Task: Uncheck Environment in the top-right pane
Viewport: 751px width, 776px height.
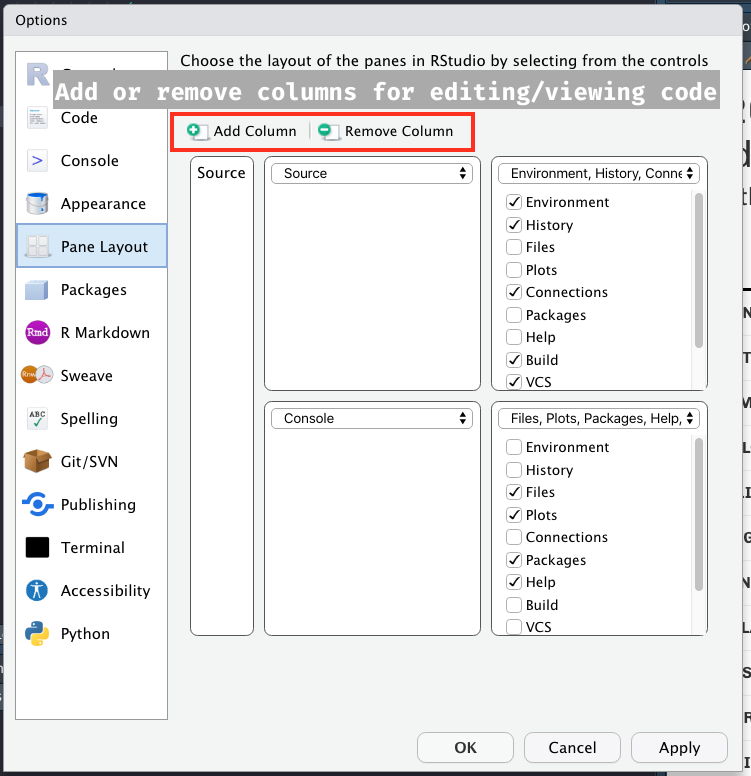Action: coord(514,202)
